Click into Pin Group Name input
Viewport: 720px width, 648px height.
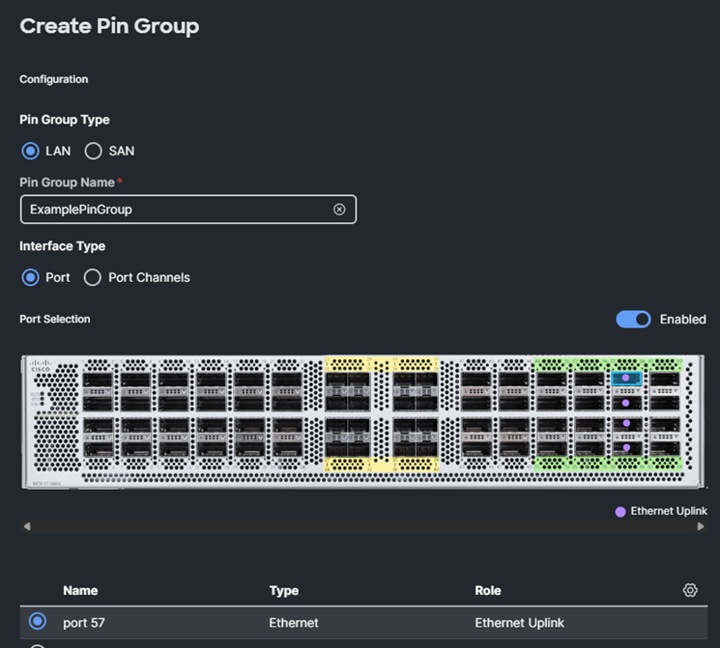[x=178, y=209]
